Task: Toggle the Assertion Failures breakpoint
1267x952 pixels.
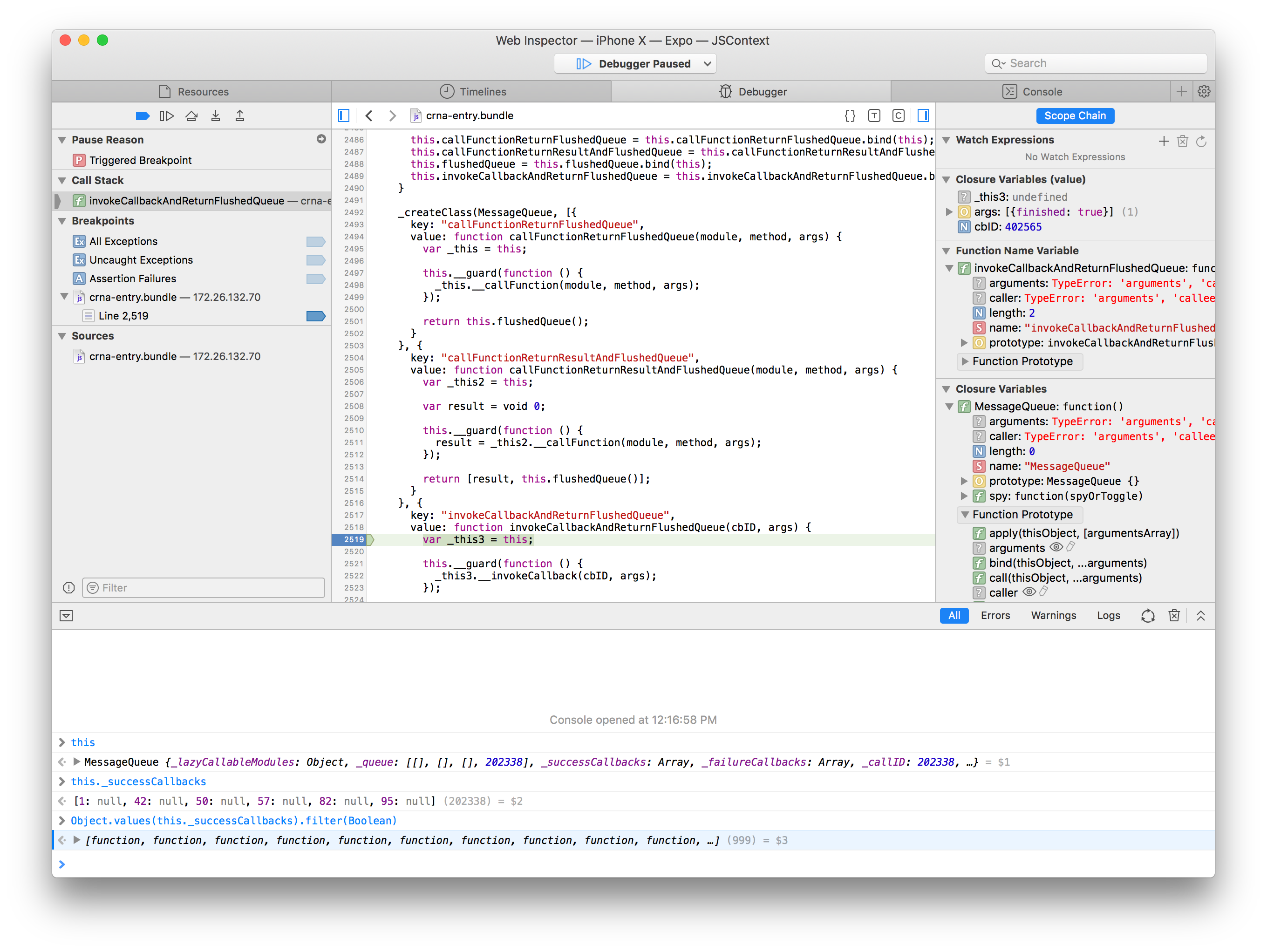Action: pyautogui.click(x=316, y=279)
